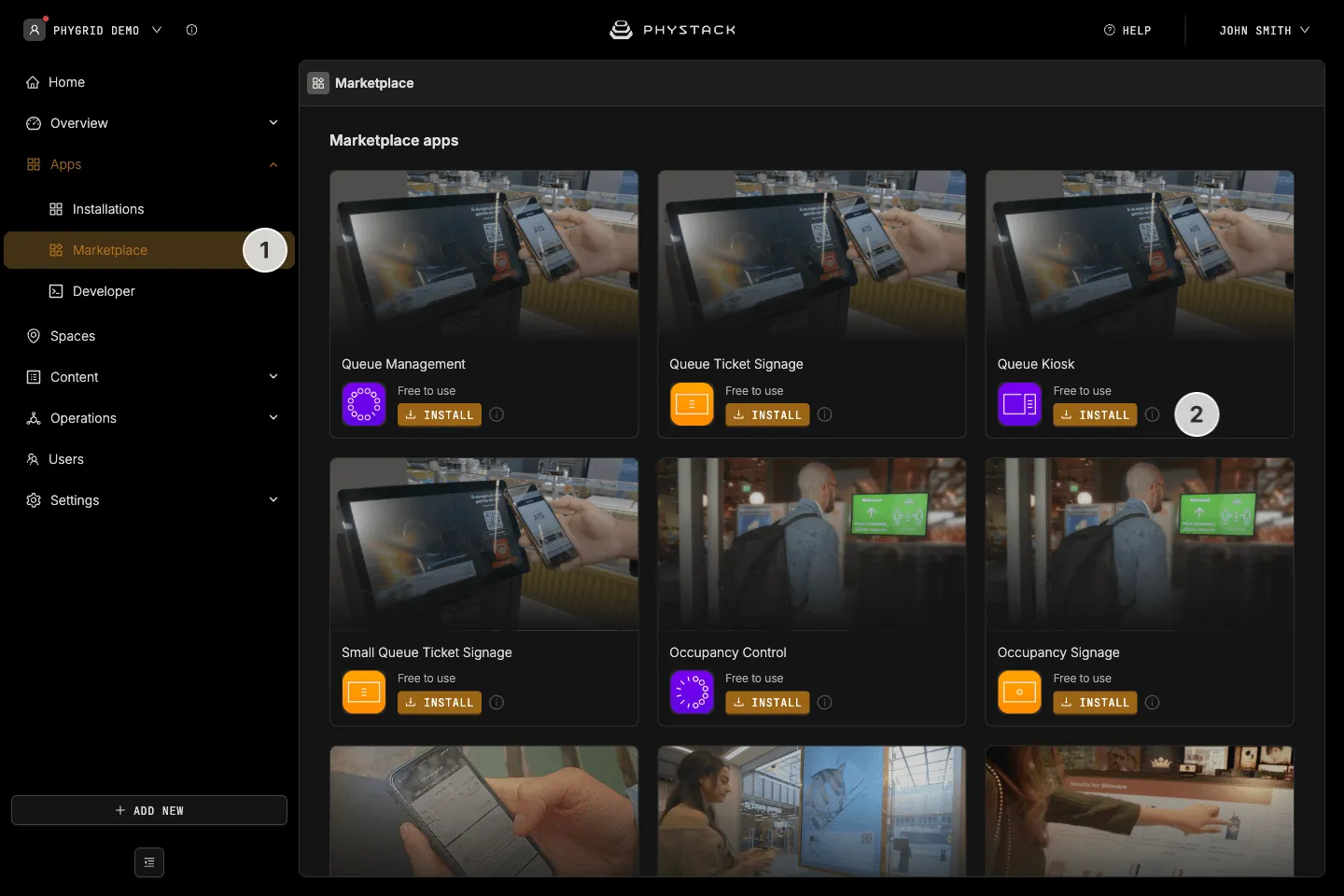The width and height of the screenshot is (1344, 896).
Task: Go to Home in the sidebar
Action: tap(149, 82)
